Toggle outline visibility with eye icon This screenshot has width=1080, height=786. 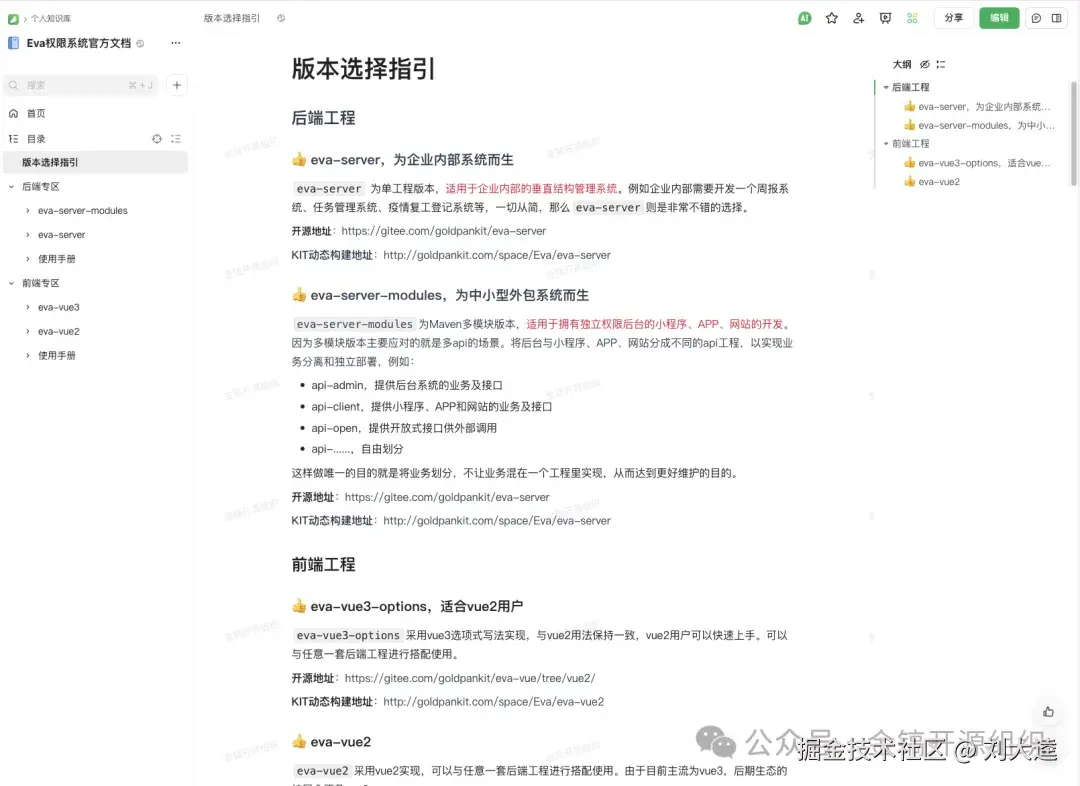(924, 63)
